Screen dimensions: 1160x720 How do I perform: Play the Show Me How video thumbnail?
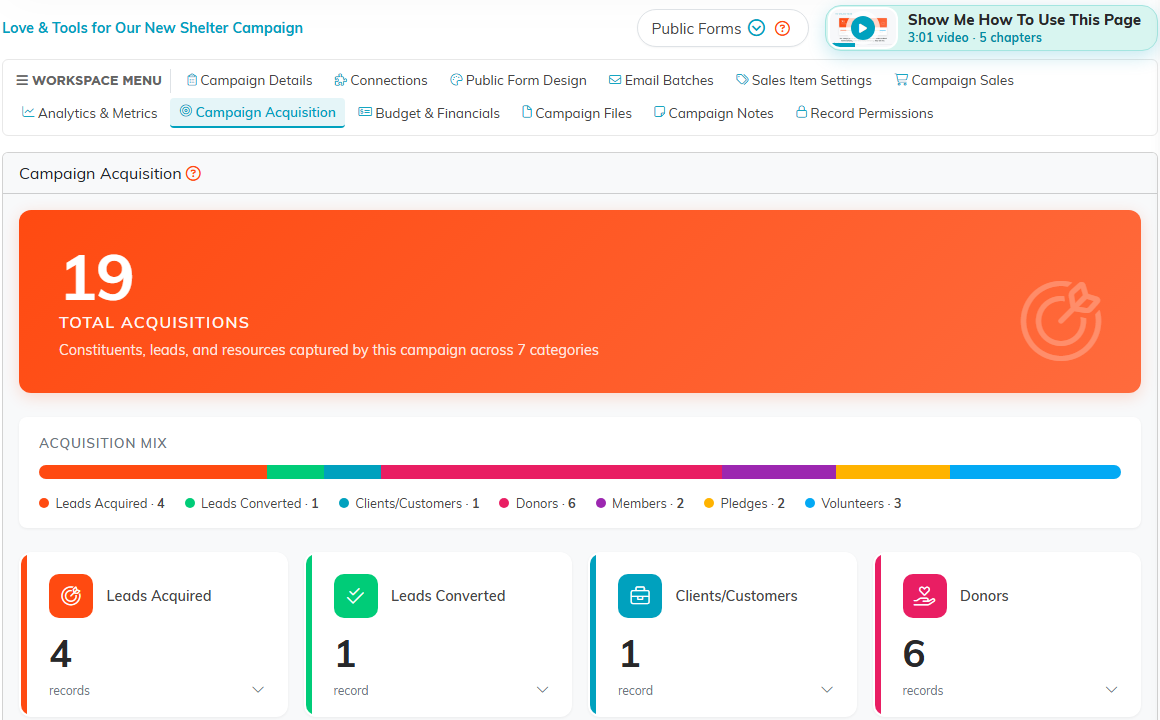[x=862, y=29]
